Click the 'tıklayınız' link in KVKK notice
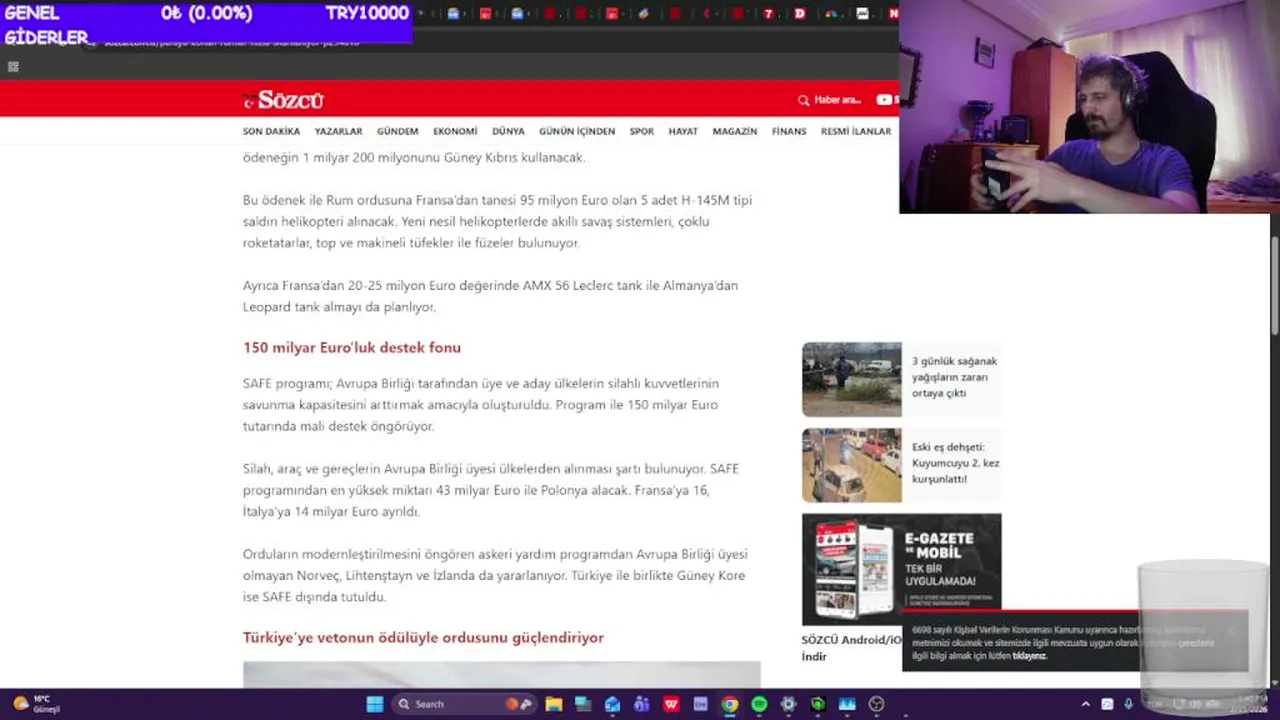 pyautogui.click(x=1029, y=656)
